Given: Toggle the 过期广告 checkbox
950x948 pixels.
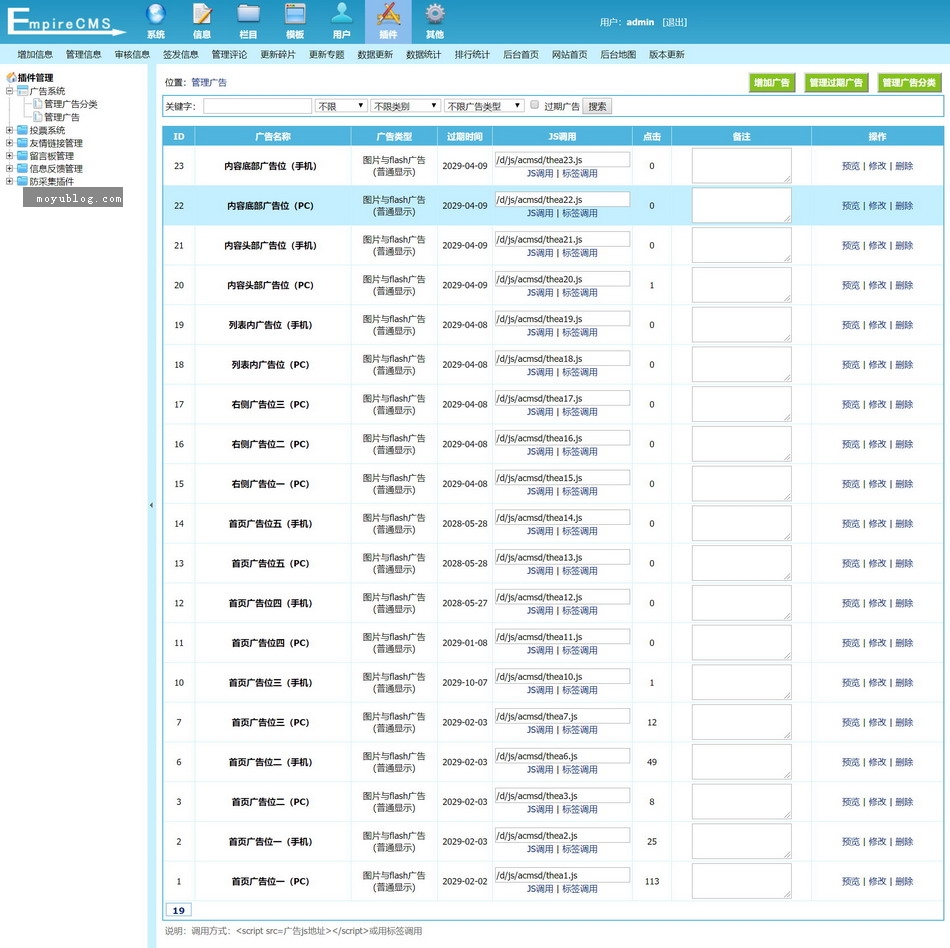Looking at the screenshot, I should tap(534, 105).
